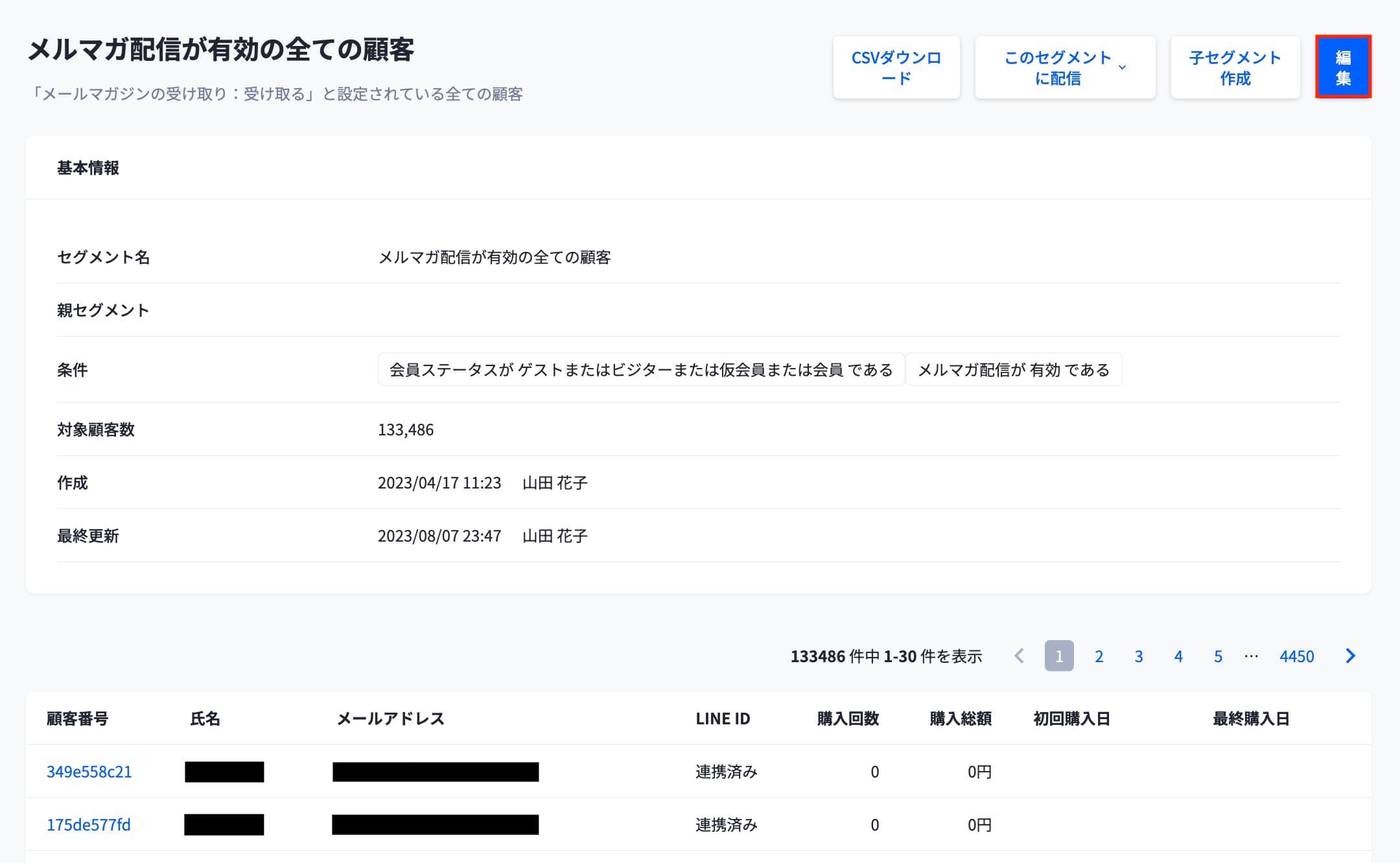This screenshot has width=1400, height=863.
Task: Click the 基本情報 section header
Action: pos(89,168)
